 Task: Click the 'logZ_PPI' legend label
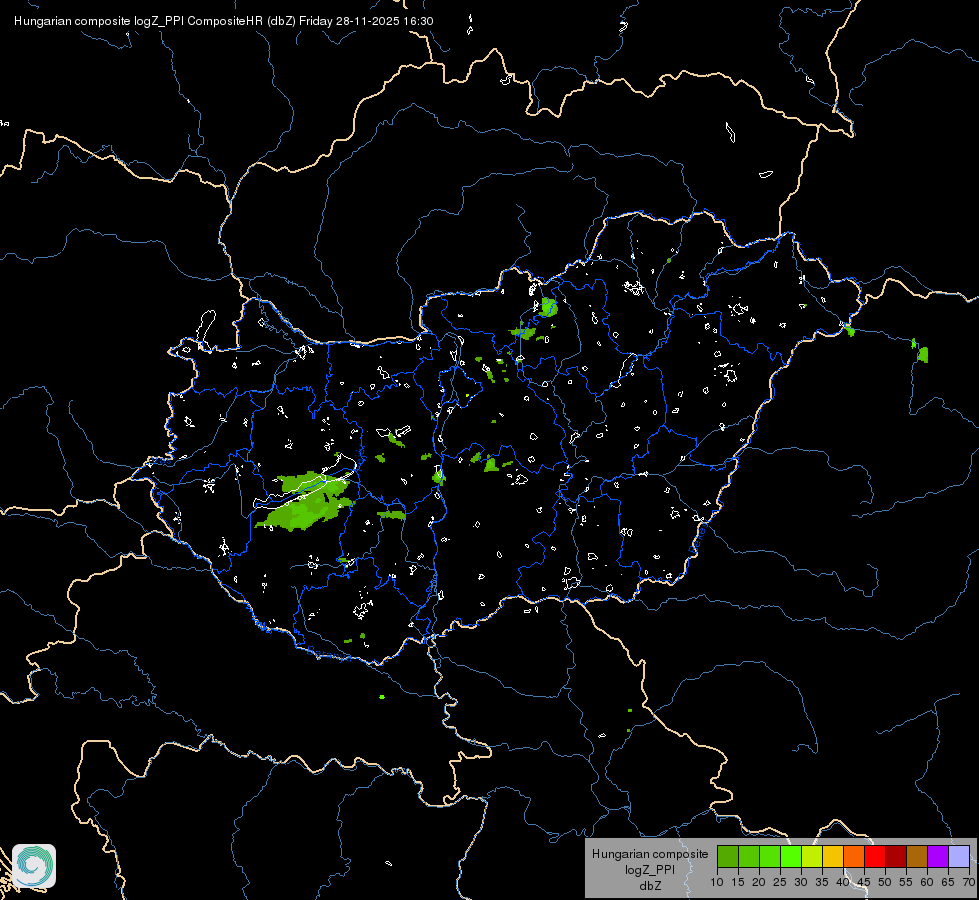click(650, 869)
